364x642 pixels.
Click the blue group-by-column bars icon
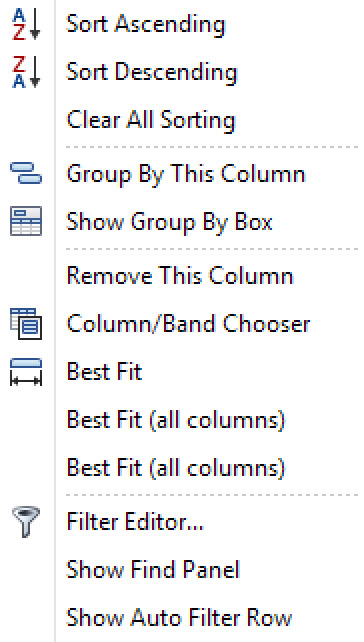tap(26, 173)
